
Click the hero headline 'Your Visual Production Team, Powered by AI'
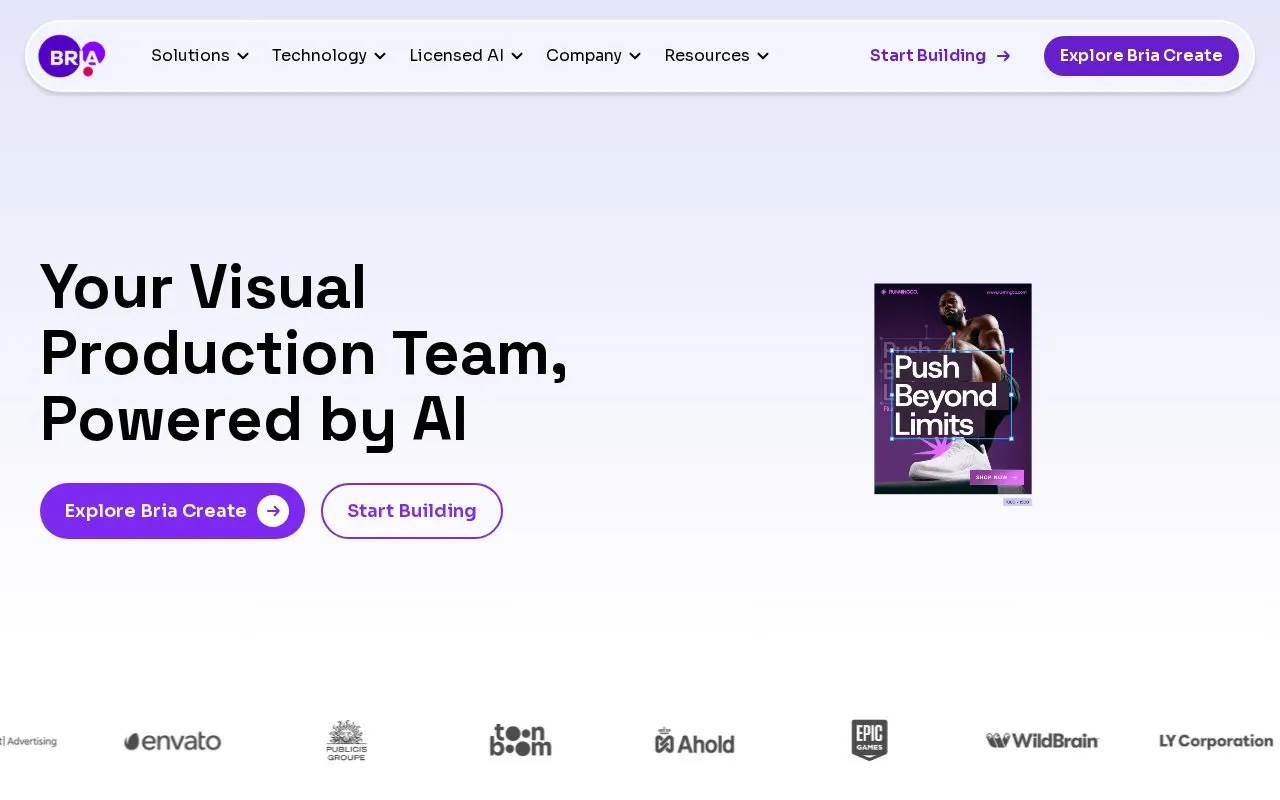pyautogui.click(x=304, y=353)
